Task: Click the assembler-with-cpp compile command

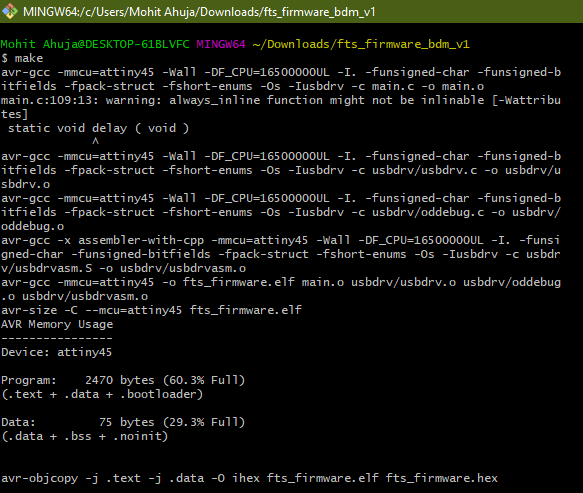Action: pos(281,254)
